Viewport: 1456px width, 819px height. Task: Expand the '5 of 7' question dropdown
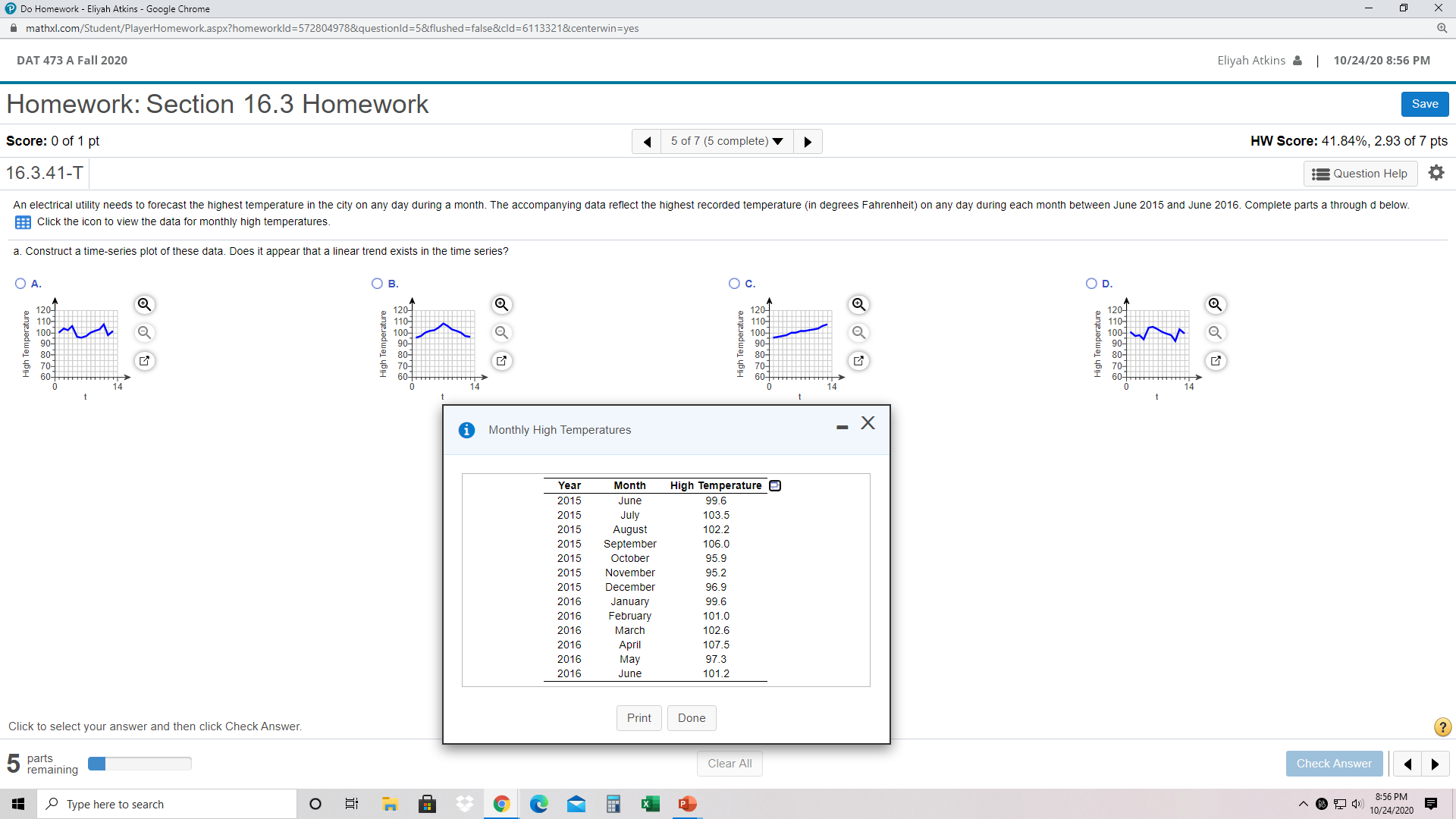coord(726,142)
